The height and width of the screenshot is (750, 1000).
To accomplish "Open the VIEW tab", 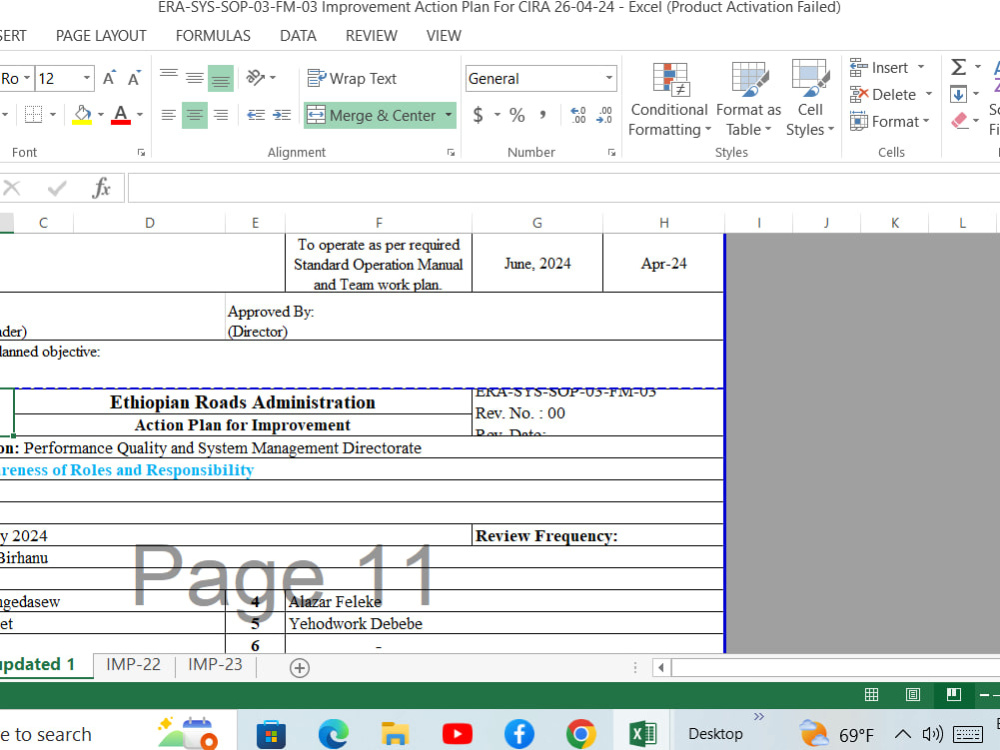I will pyautogui.click(x=444, y=36).
